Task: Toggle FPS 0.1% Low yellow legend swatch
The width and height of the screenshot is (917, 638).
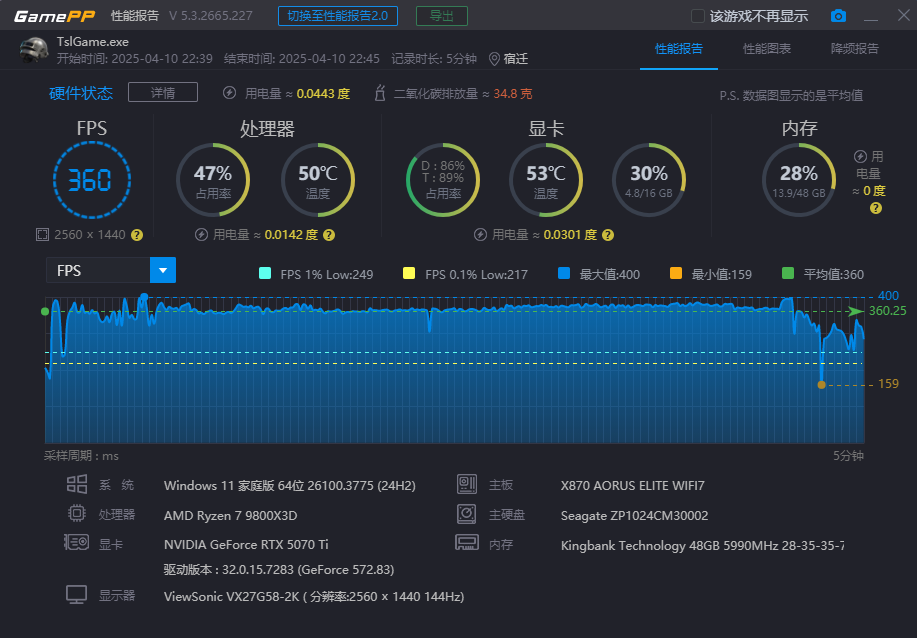Action: point(409,273)
